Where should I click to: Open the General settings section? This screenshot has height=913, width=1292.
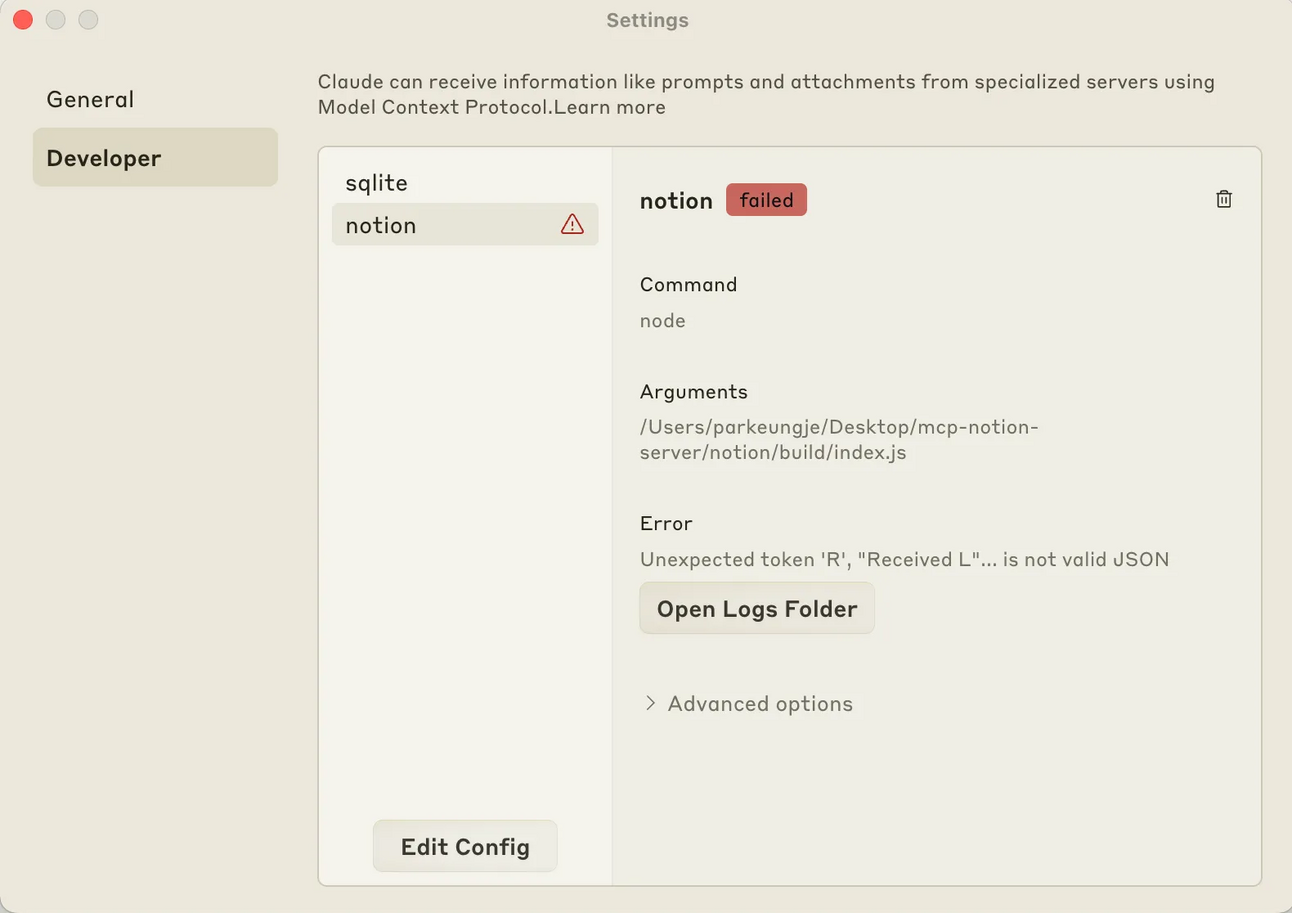(x=90, y=100)
